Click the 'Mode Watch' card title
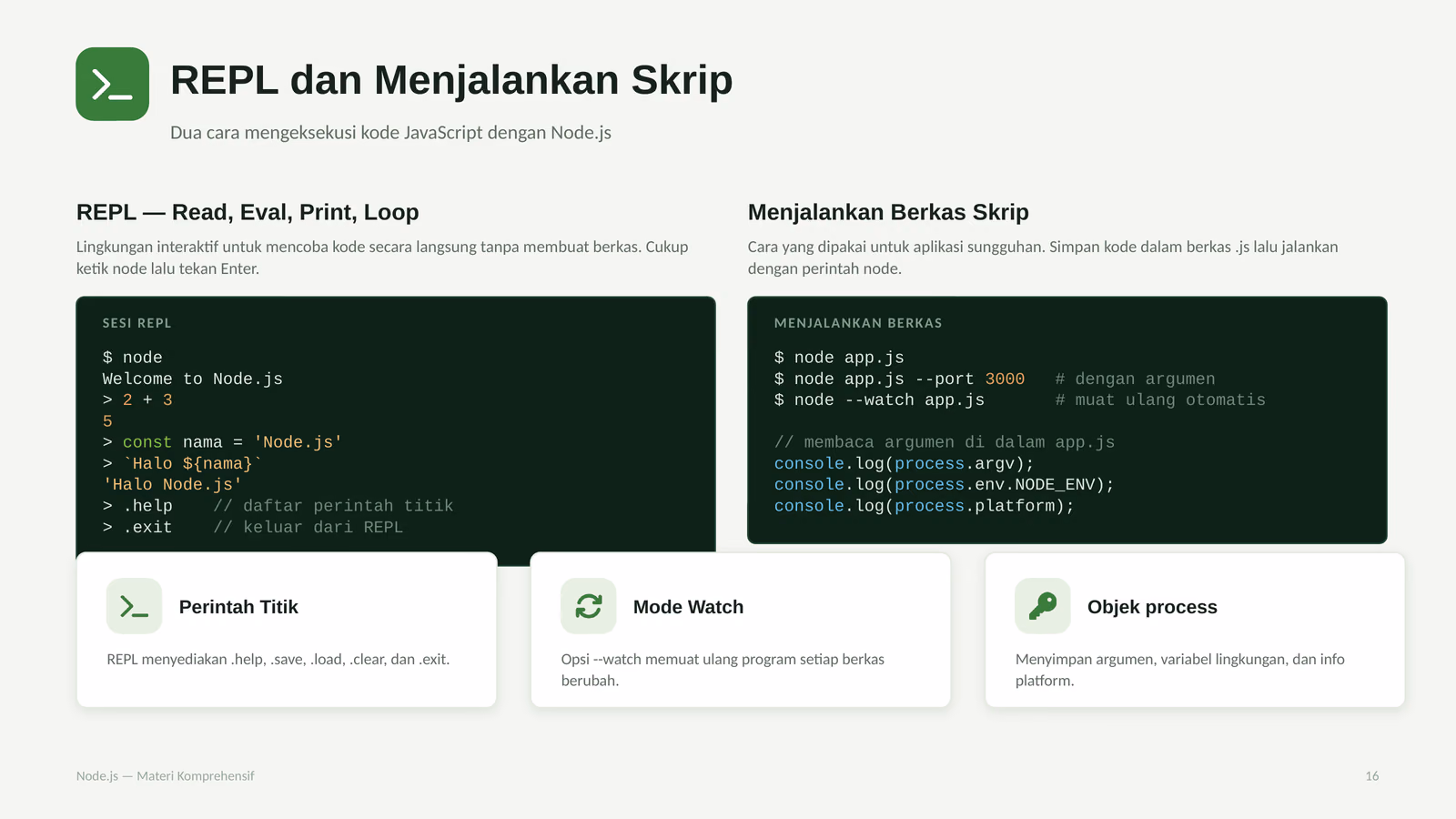The height and width of the screenshot is (819, 1456). point(688,607)
